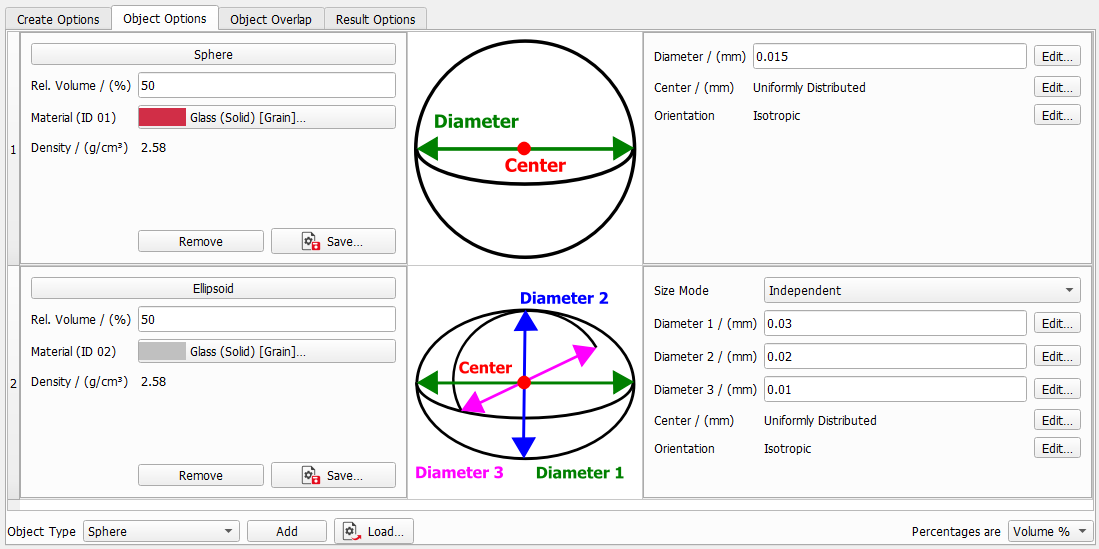Edit Diameter 2 of the ellipsoid
This screenshot has width=1099, height=549.
[1058, 356]
